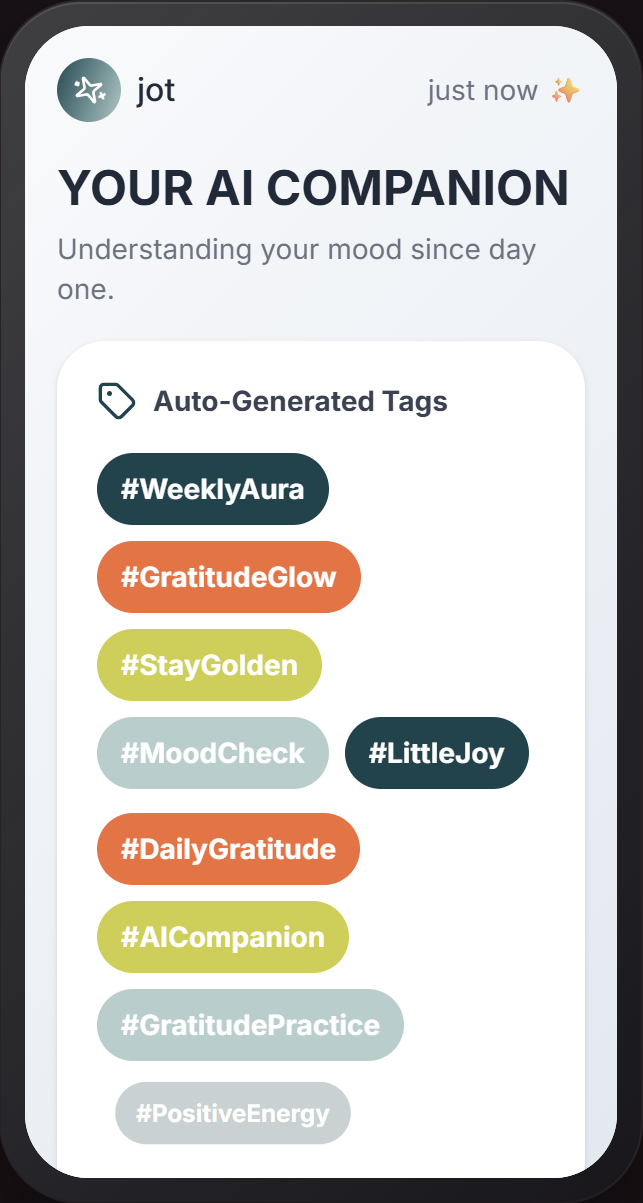Tap the #GratitudePractice tag chip
This screenshot has height=1203, width=643.
coord(250,1025)
